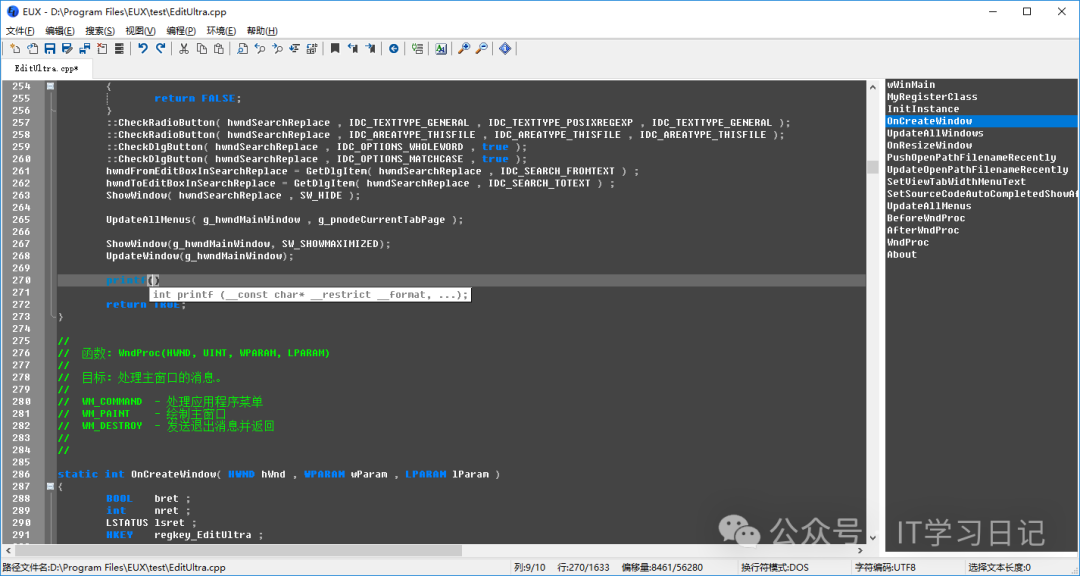1080x576 pixels.
Task: Click the blue back navigation arrow icon
Action: [x=393, y=48]
